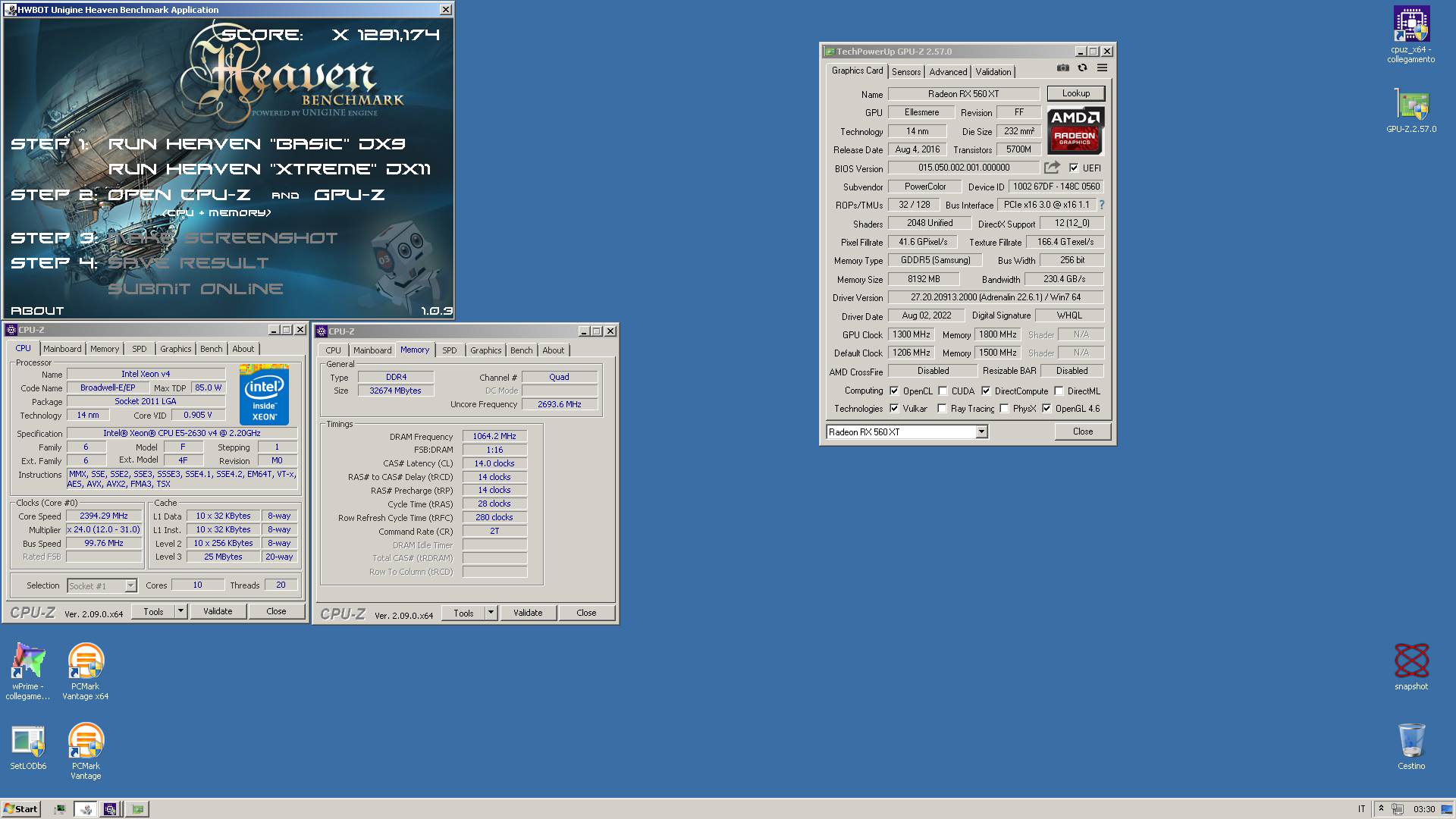Open the Socket #1 selection dropdown in CPU-Z

click(130, 585)
